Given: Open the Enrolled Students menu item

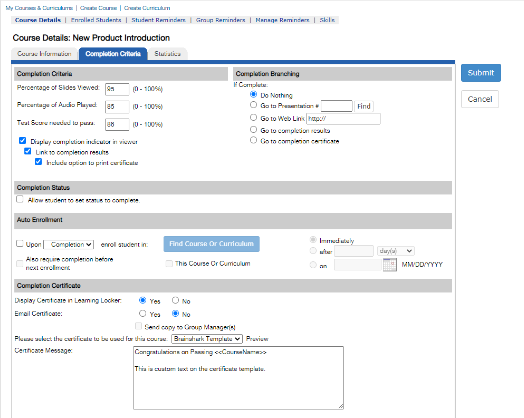Looking at the screenshot, I should [x=96, y=20].
